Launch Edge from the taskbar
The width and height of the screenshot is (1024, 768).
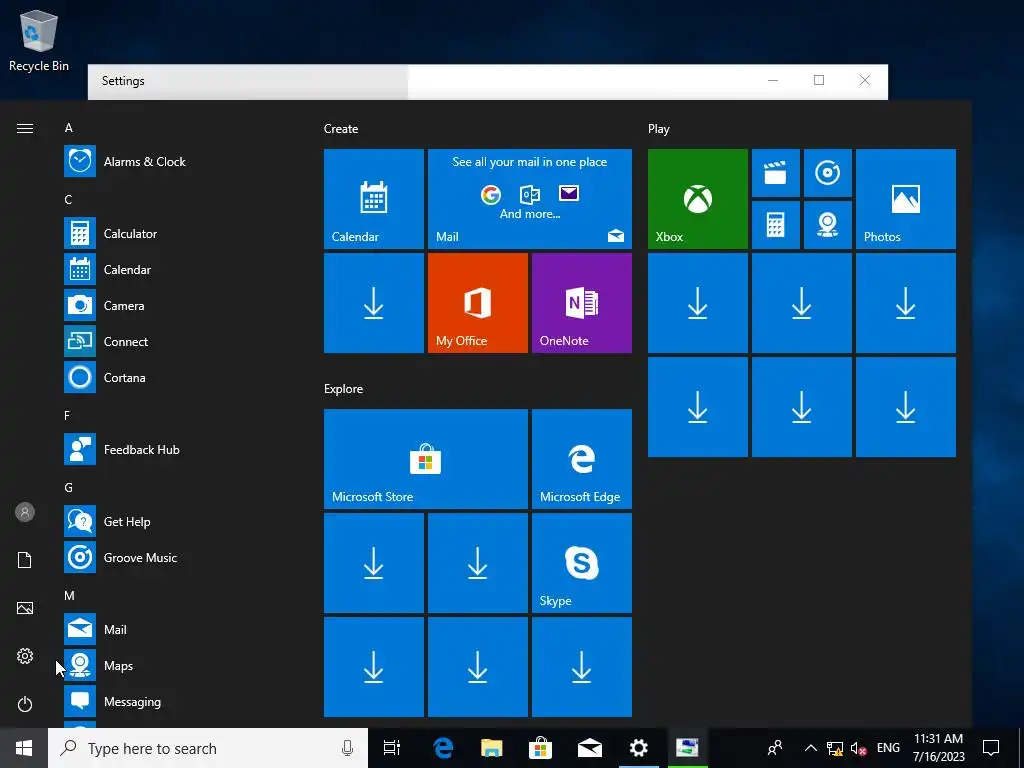point(443,748)
